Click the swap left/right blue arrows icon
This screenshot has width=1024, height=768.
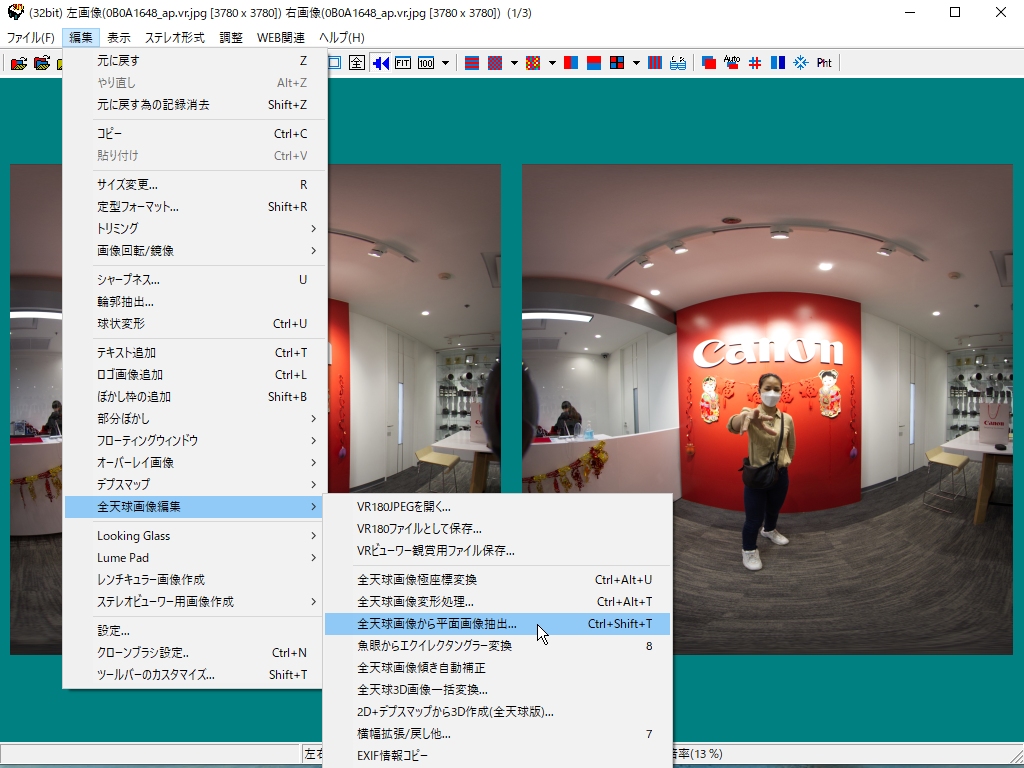click(x=380, y=63)
